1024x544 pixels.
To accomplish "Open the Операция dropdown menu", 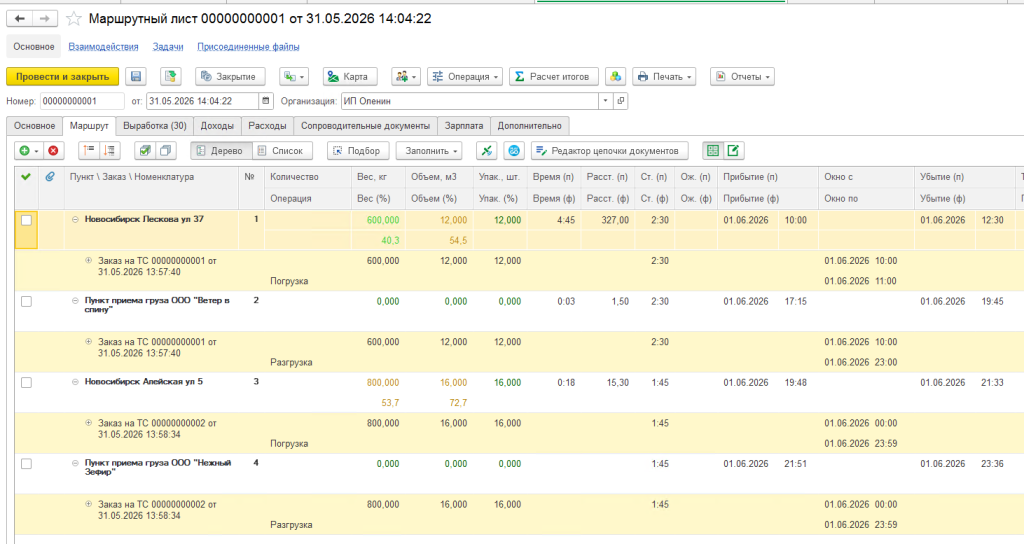I will click(465, 76).
